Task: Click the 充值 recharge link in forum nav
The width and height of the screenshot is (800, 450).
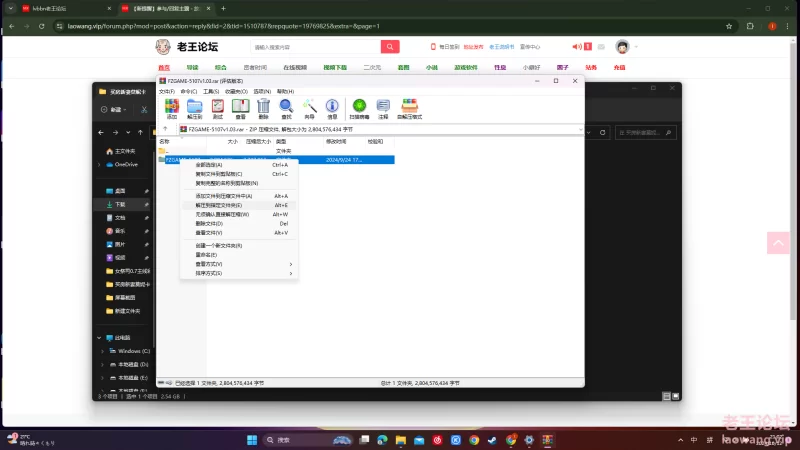Action: (x=619, y=67)
